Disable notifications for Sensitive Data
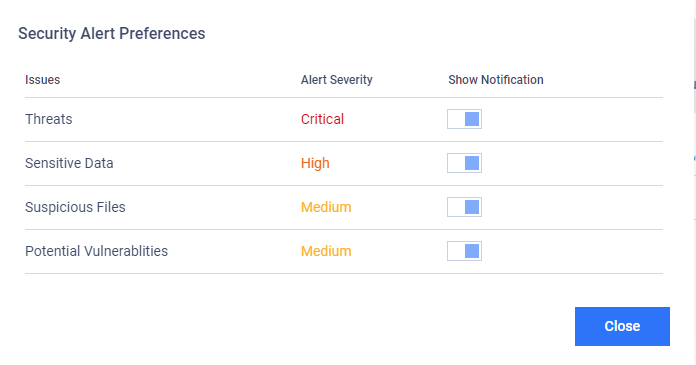Image resolution: width=696 pixels, height=365 pixels. point(464,163)
